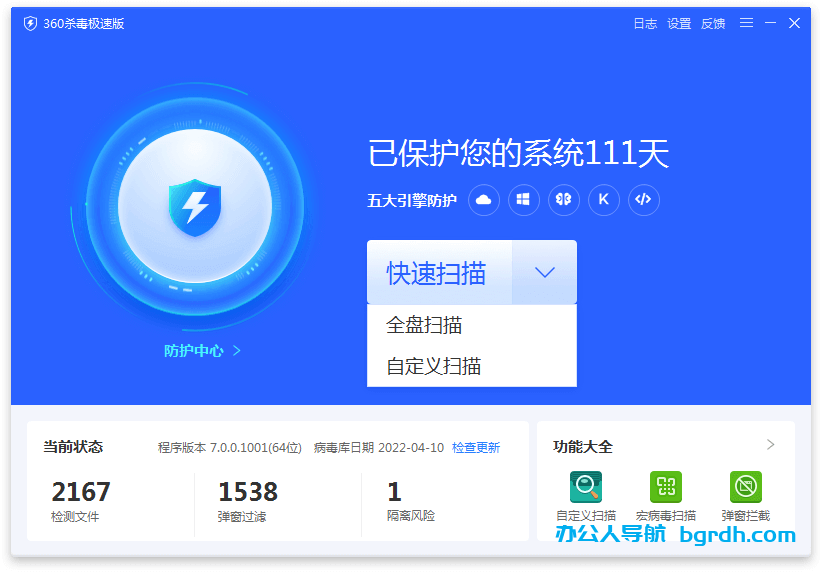The height and width of the screenshot is (572, 822).
Task: Click the 1 隔离风险 statistic
Action: (x=410, y=501)
